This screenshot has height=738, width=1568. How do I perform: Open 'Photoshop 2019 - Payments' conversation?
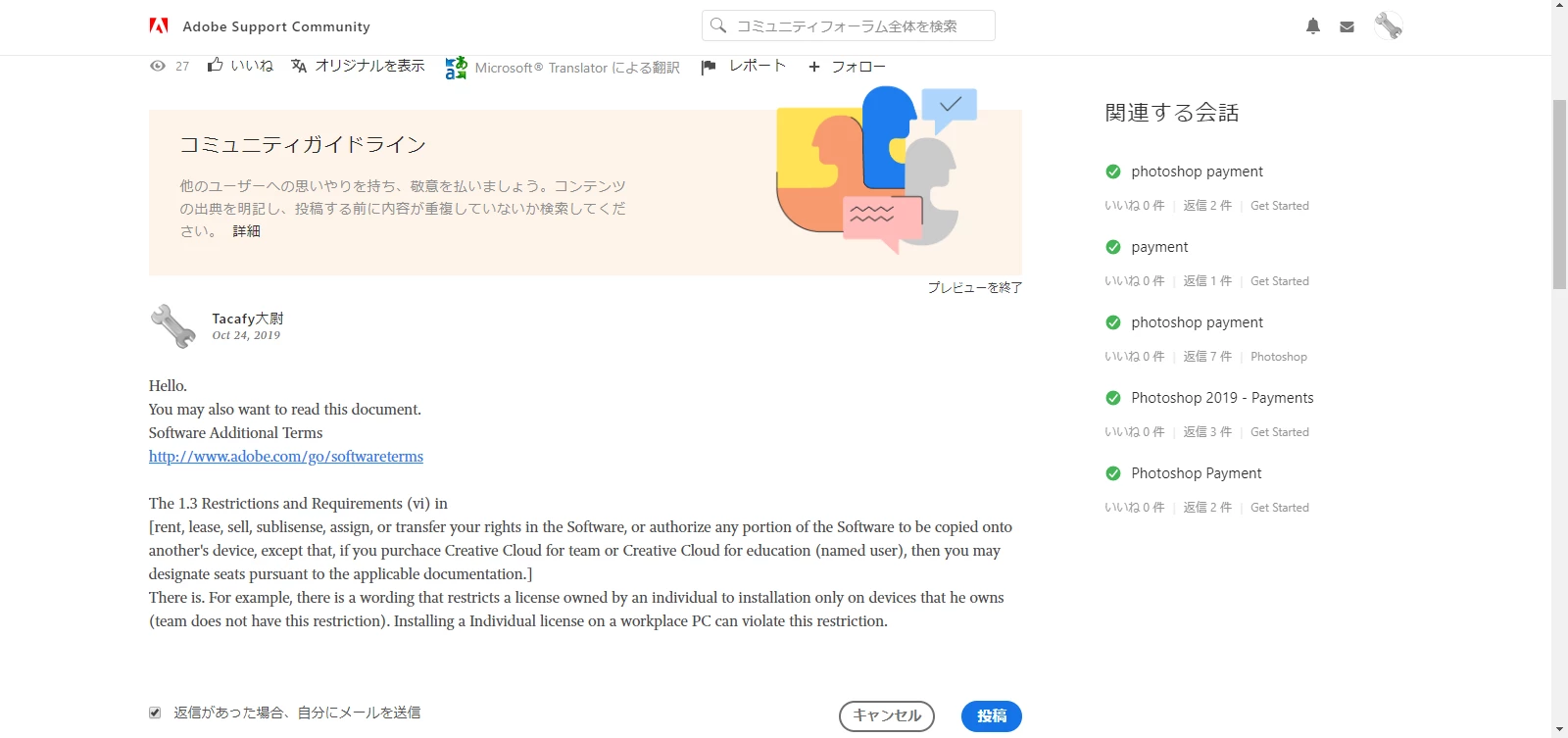[1222, 398]
